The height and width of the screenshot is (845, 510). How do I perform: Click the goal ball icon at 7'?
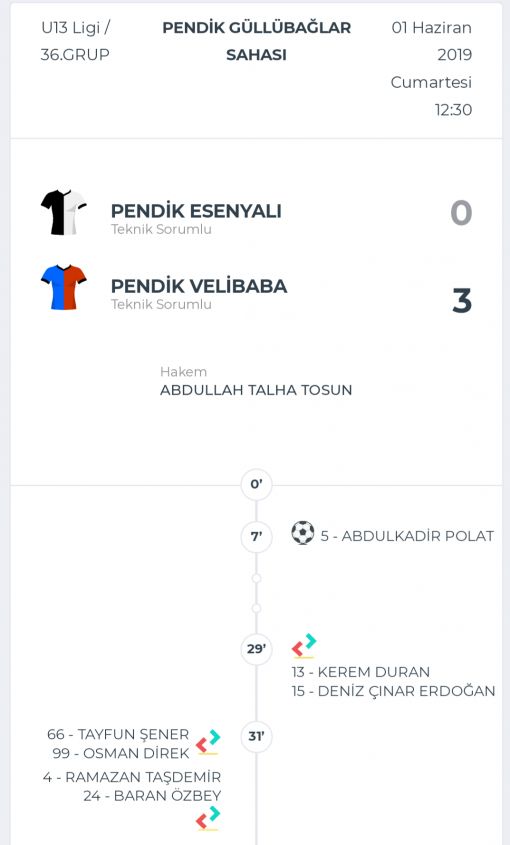coord(302,533)
